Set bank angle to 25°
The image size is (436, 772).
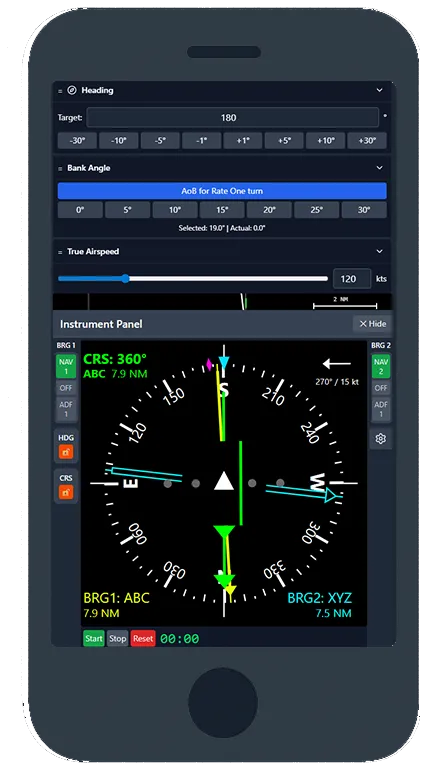click(316, 210)
